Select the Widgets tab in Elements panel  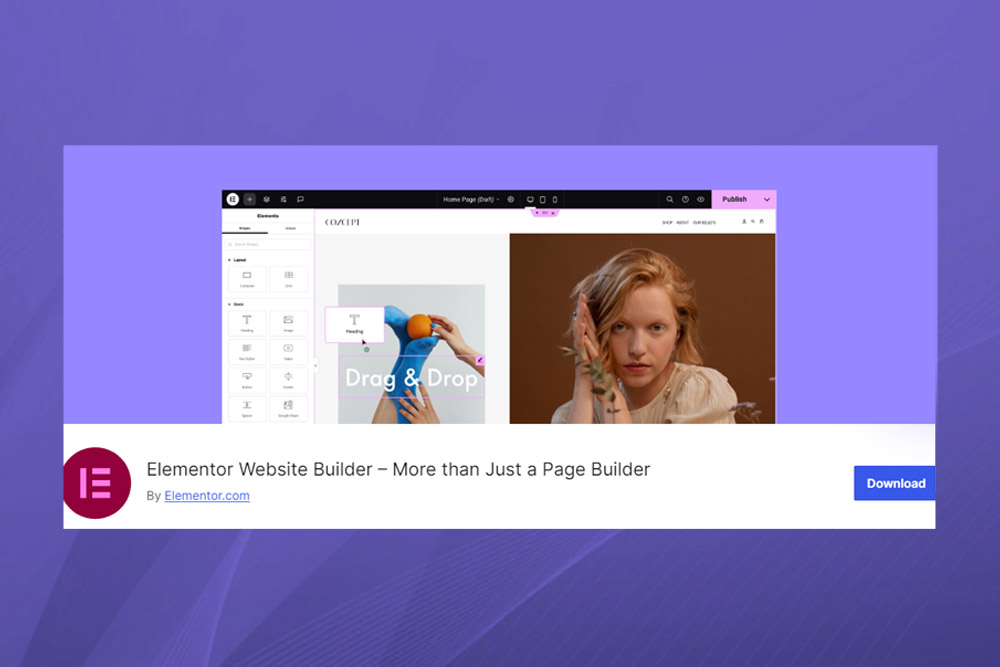[x=245, y=228]
